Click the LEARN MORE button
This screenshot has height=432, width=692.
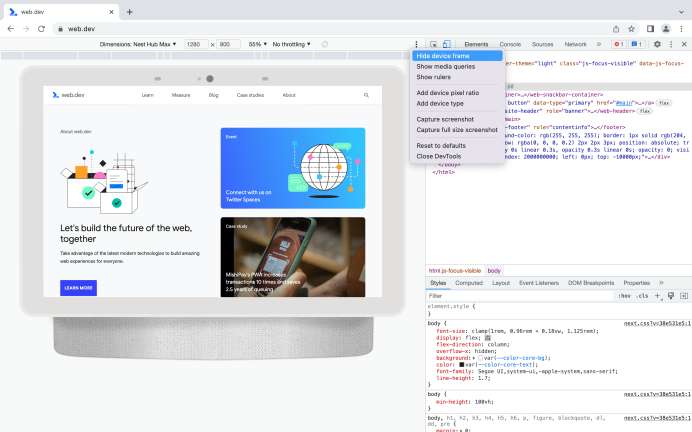coord(79,288)
